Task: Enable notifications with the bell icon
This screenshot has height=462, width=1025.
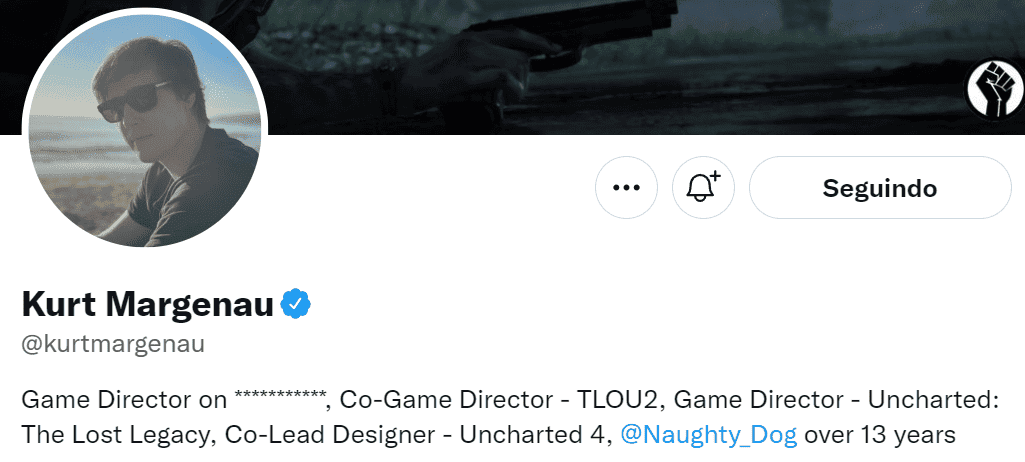Action: pos(703,188)
